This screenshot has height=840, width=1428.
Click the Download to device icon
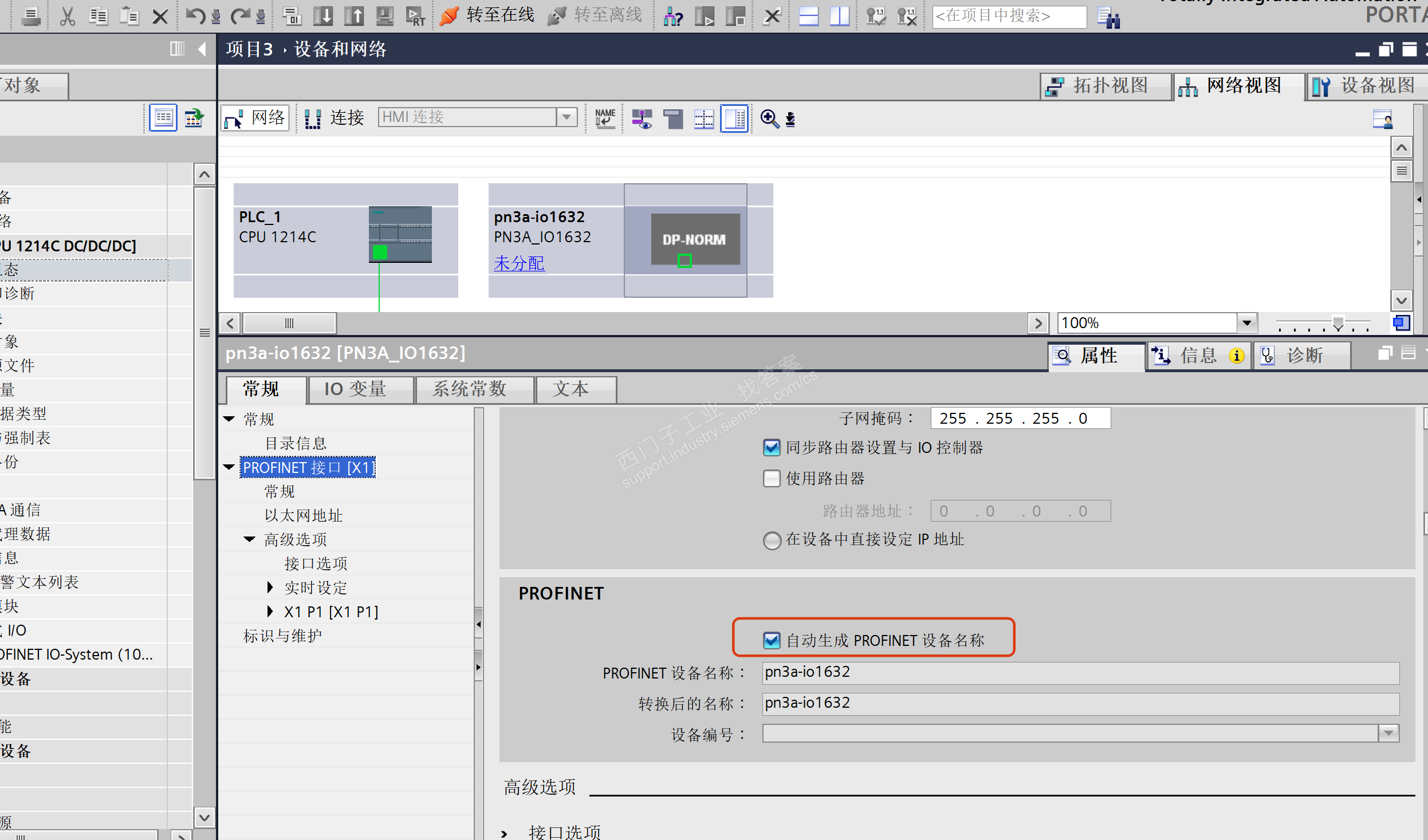click(323, 16)
